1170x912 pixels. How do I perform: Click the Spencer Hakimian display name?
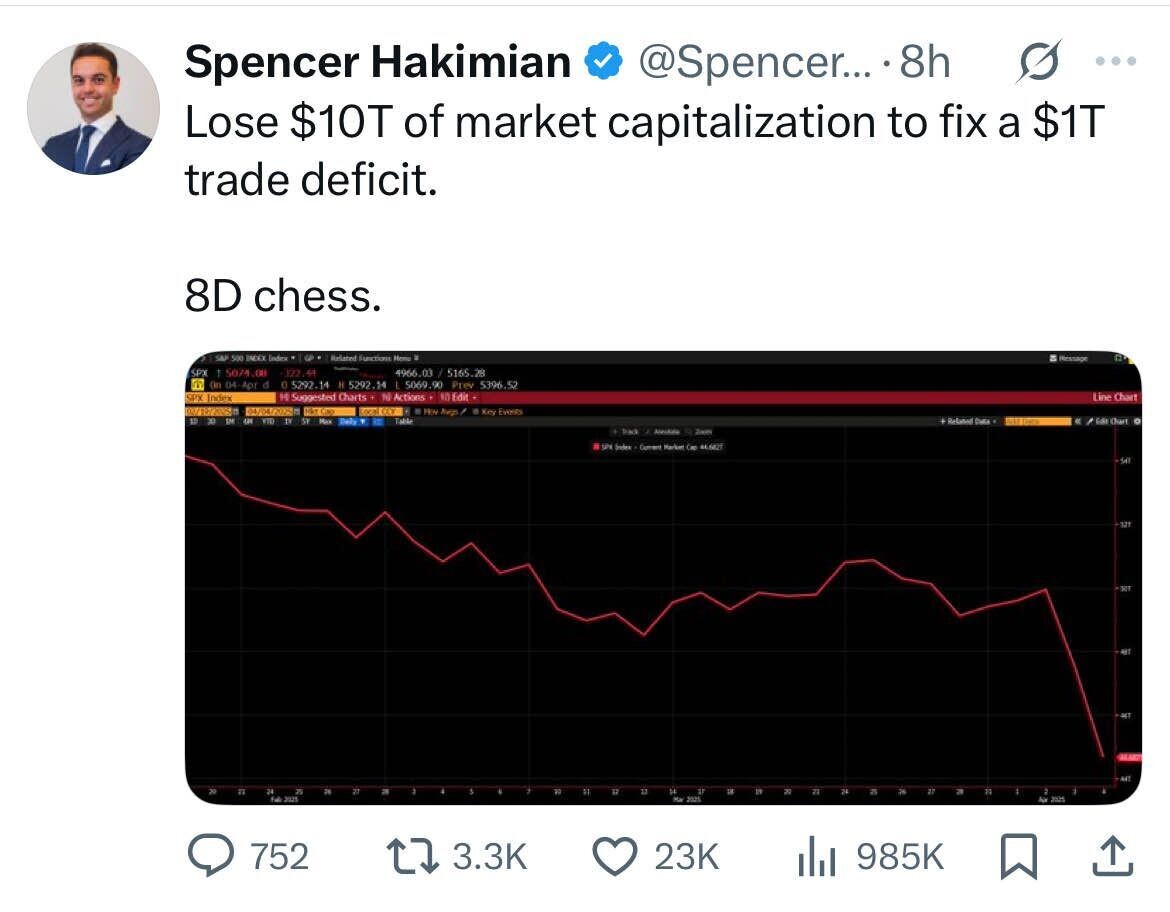[x=377, y=64]
